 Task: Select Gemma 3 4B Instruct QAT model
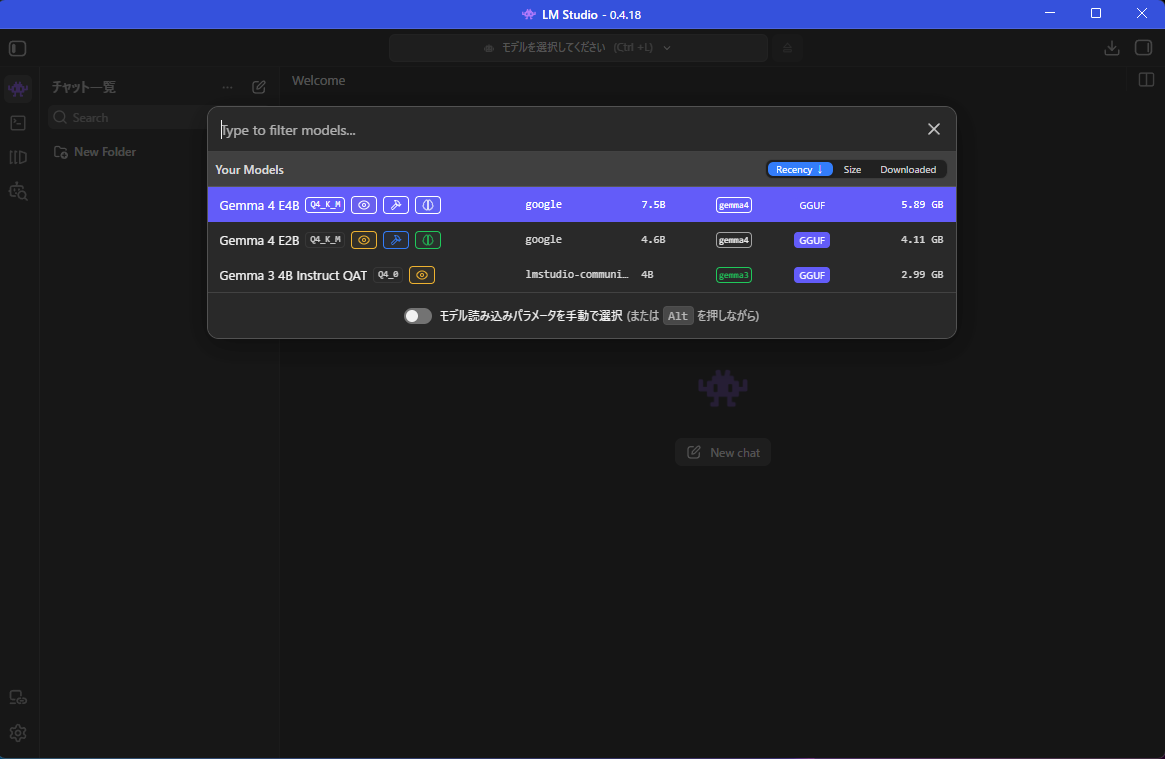tap(582, 274)
